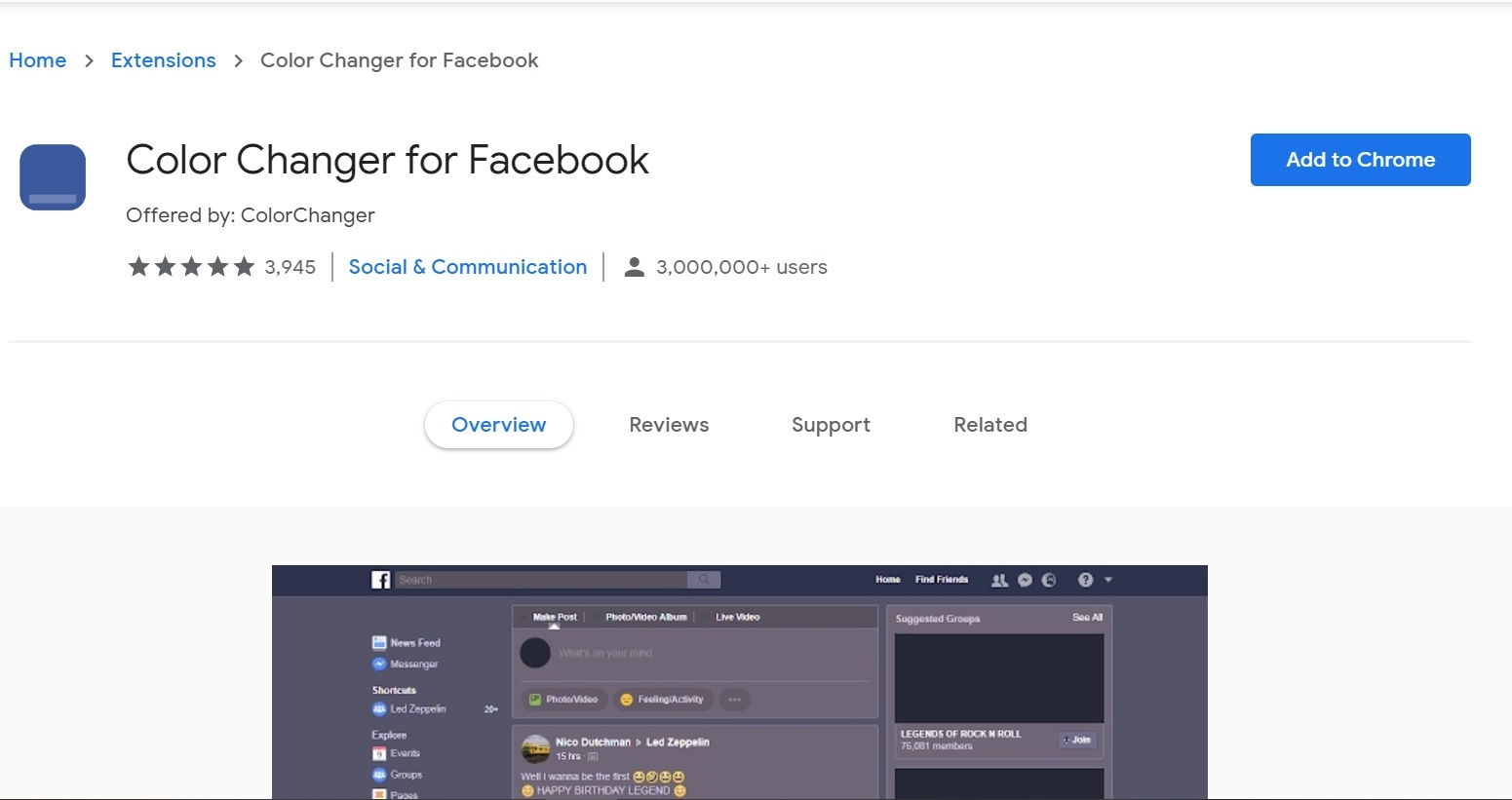The height and width of the screenshot is (800, 1512).
Task: Click the extension screenshot preview image
Action: (x=740, y=682)
